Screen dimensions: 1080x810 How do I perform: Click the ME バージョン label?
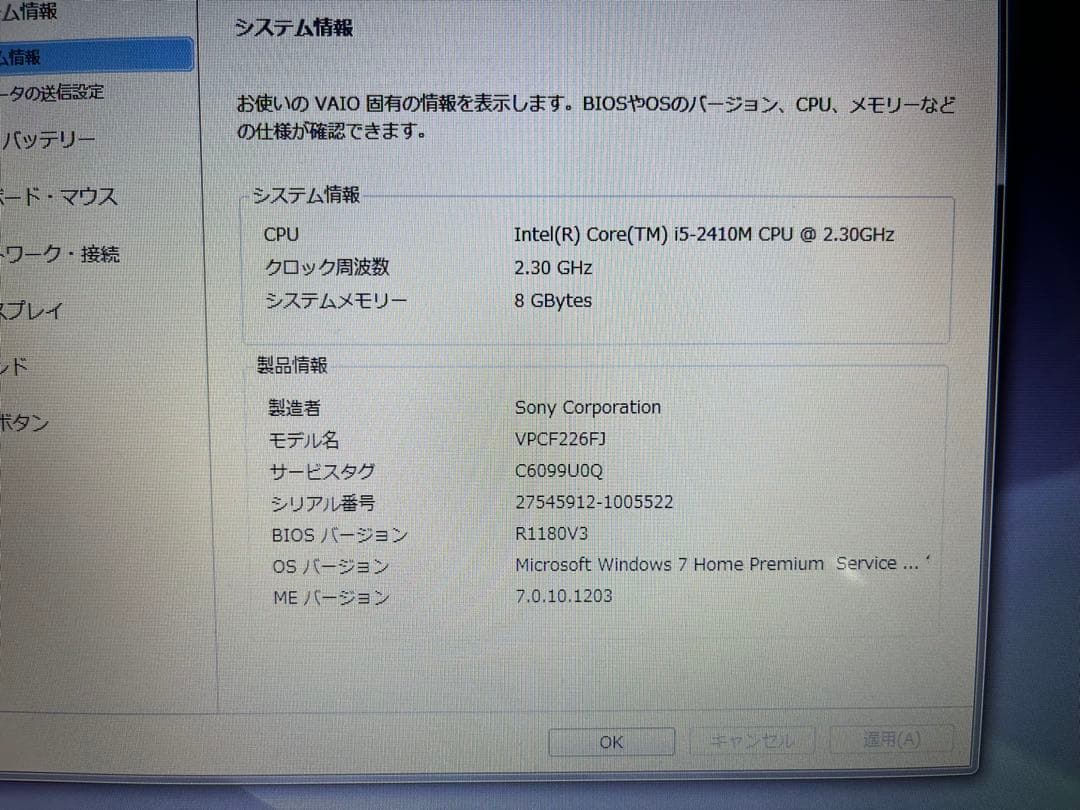(x=331, y=597)
